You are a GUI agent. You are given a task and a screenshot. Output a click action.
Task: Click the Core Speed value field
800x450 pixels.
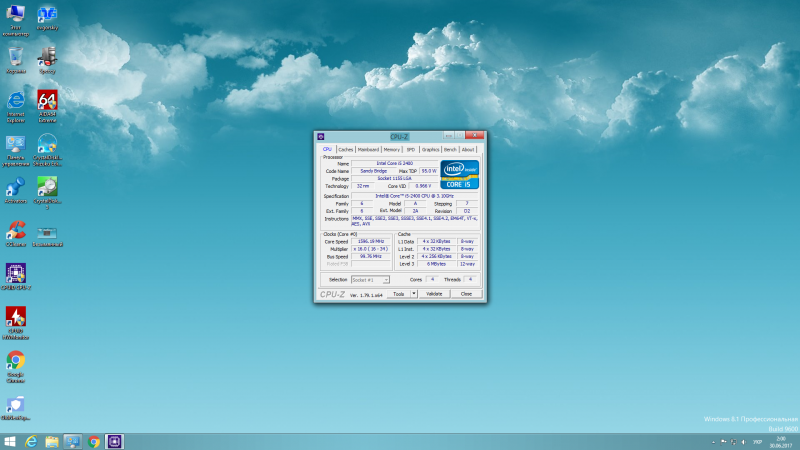tap(371, 241)
